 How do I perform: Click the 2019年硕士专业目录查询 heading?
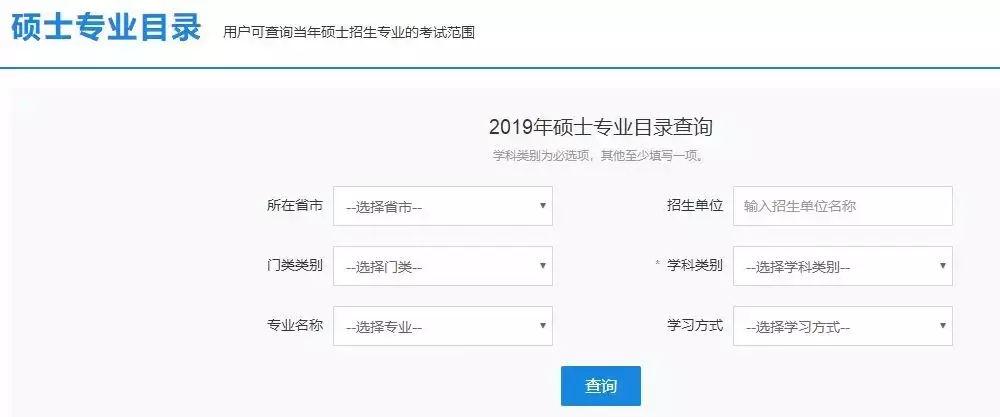[x=600, y=127]
